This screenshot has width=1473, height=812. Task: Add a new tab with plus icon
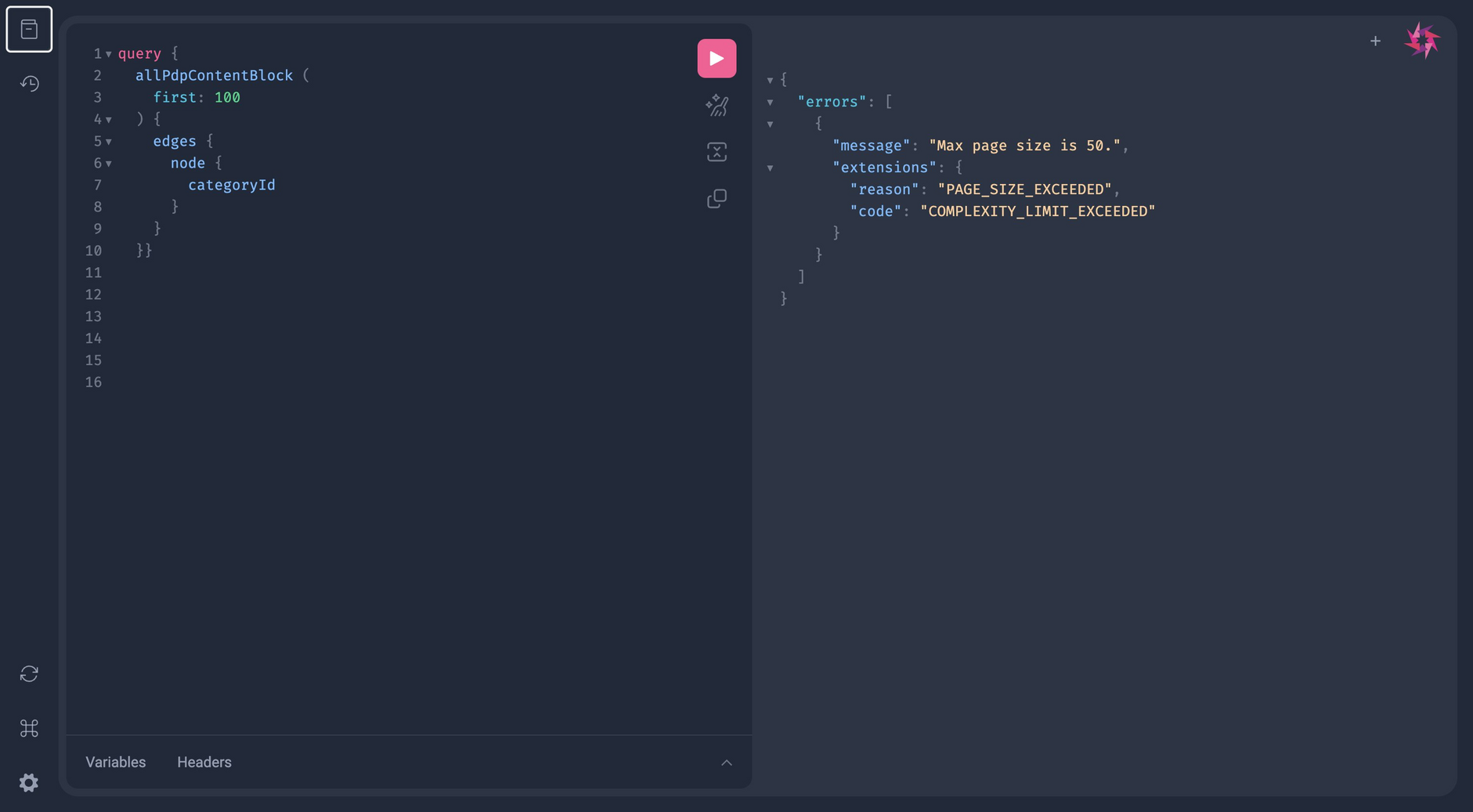coord(1374,42)
